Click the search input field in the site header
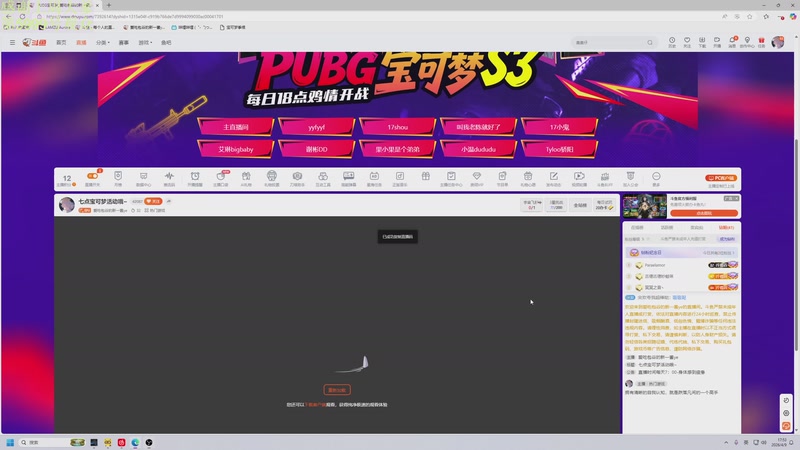Image resolution: width=800 pixels, height=450 pixels. (610, 42)
